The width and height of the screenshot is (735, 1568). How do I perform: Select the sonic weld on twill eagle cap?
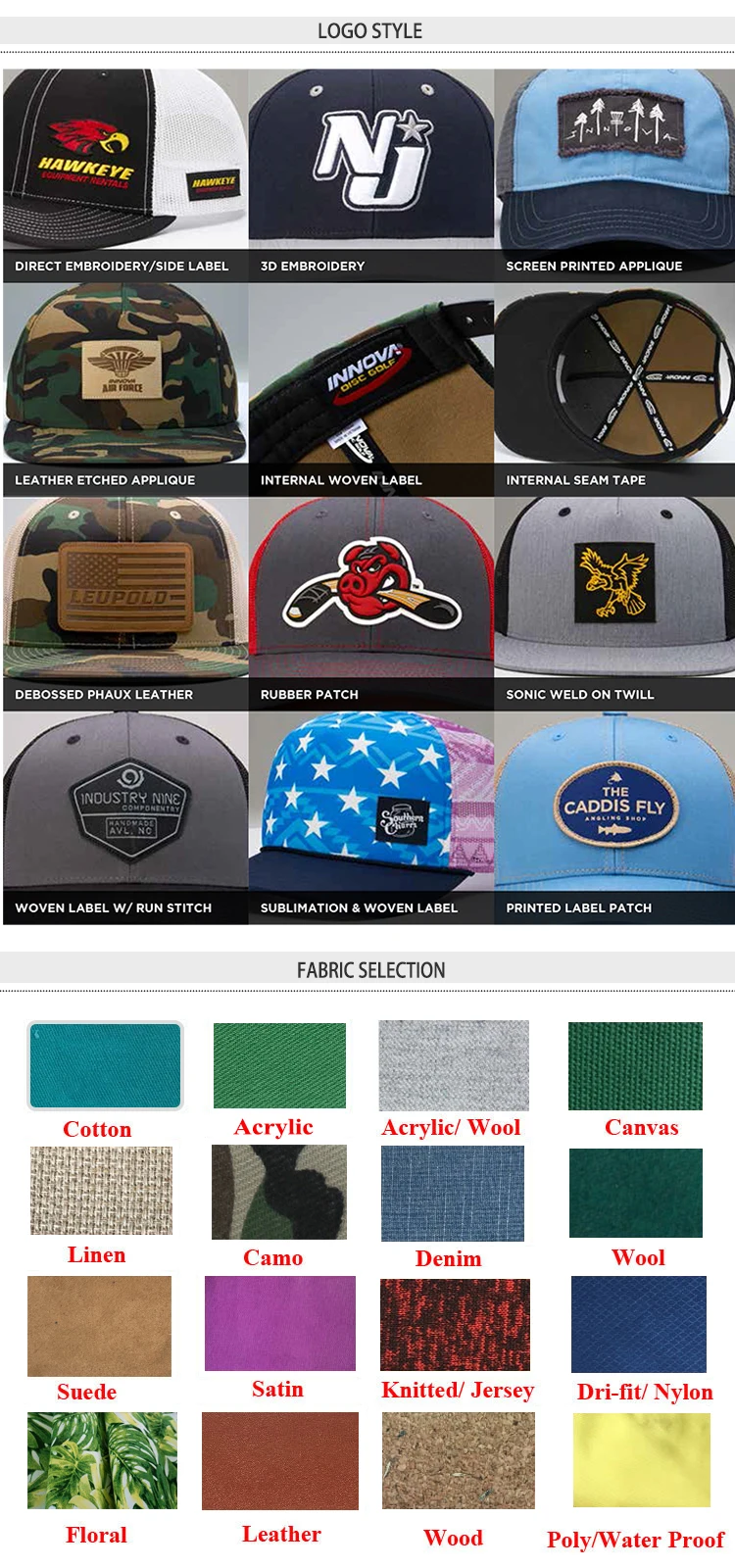coord(614,604)
